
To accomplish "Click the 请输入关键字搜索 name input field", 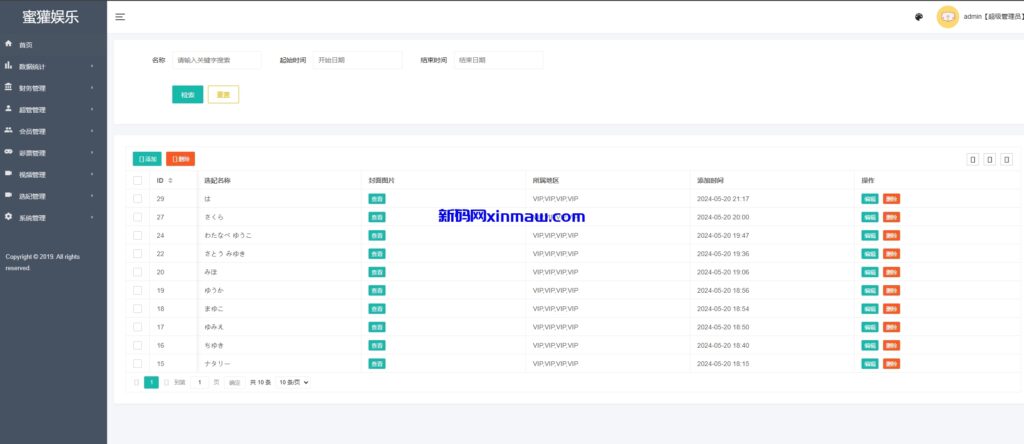I will [216, 60].
